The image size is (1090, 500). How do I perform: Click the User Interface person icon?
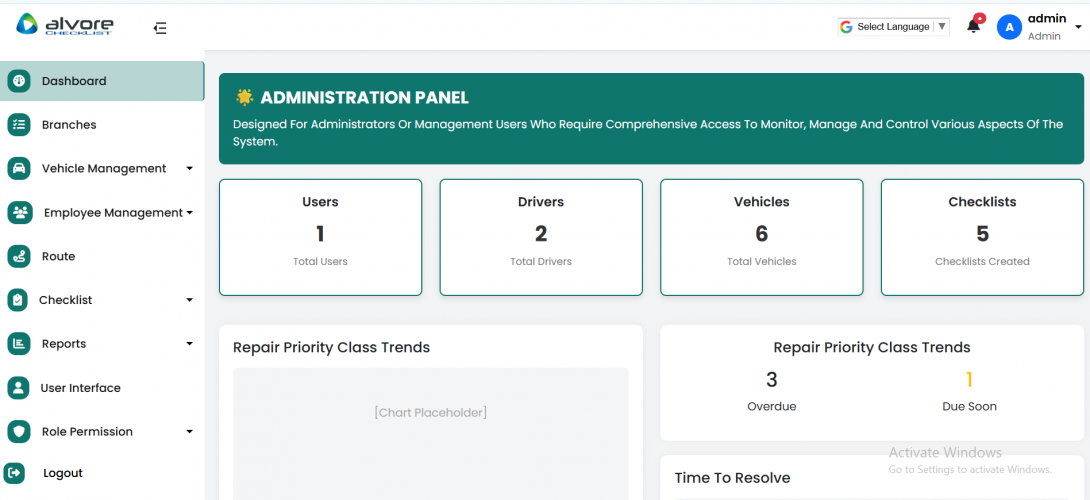(x=19, y=387)
